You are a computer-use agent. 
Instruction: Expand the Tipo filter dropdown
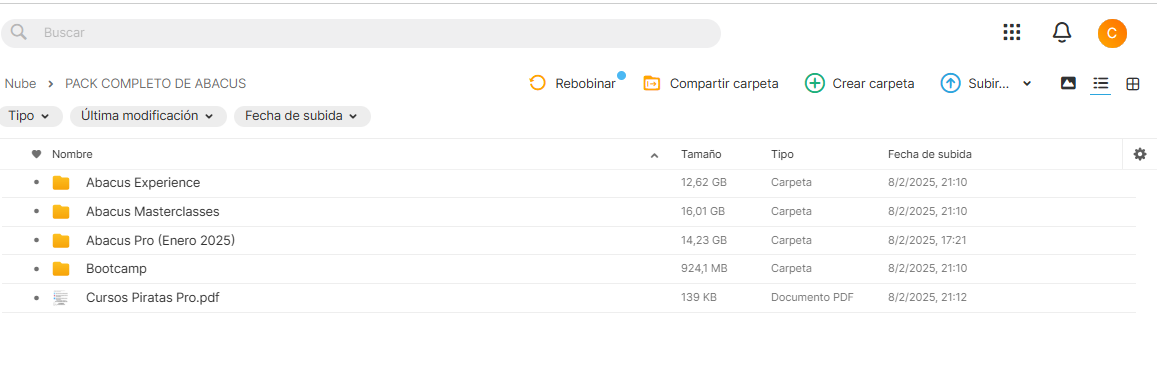(x=30, y=116)
